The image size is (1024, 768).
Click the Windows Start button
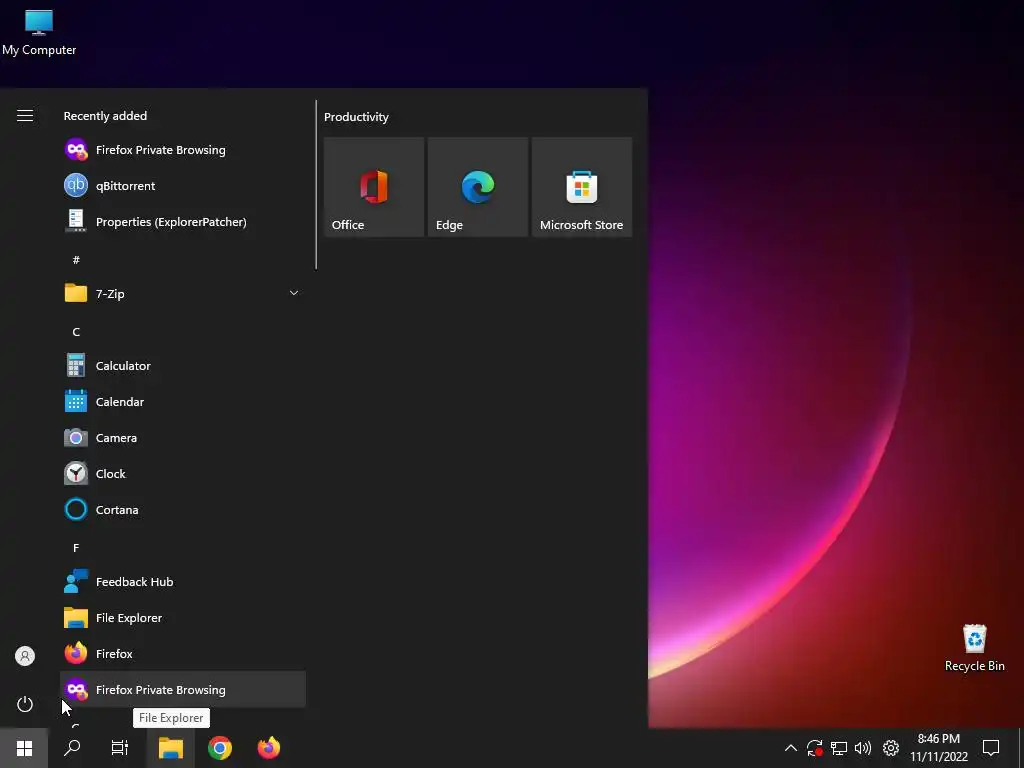click(x=24, y=748)
